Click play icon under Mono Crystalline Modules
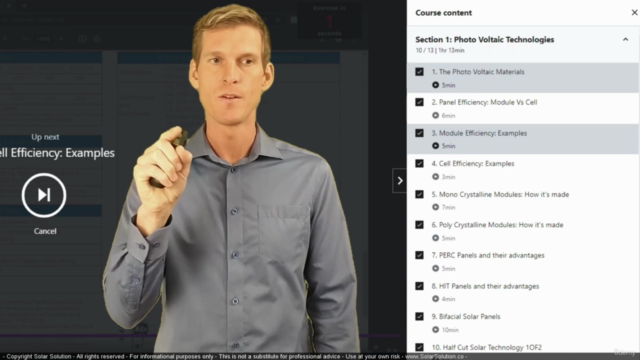The width and height of the screenshot is (640, 360). (436, 207)
